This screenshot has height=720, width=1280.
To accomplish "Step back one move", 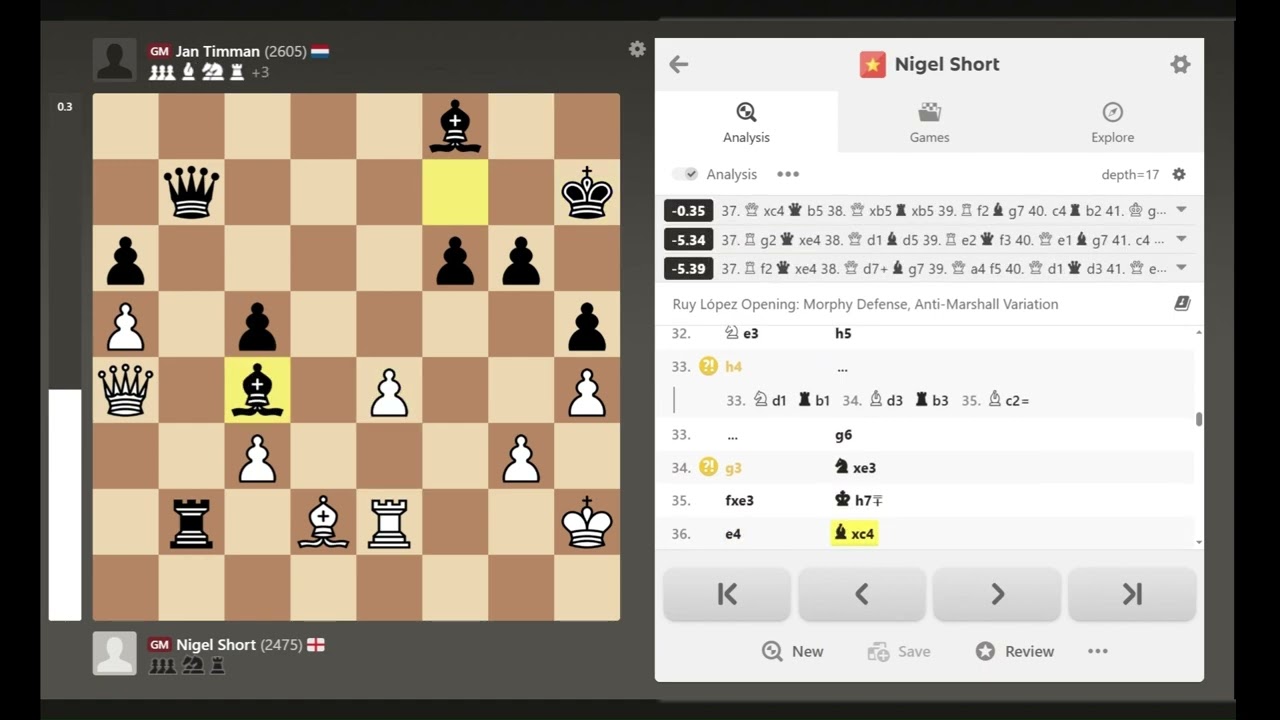I will (862, 594).
